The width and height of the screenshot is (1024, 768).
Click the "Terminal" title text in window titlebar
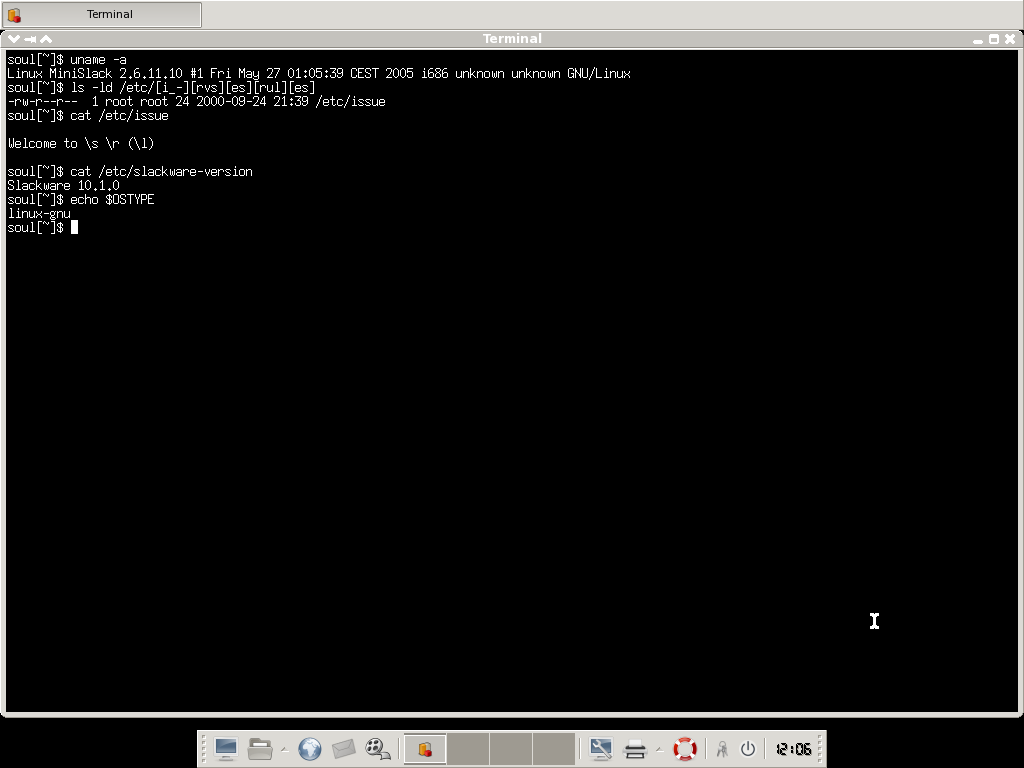[x=512, y=39]
